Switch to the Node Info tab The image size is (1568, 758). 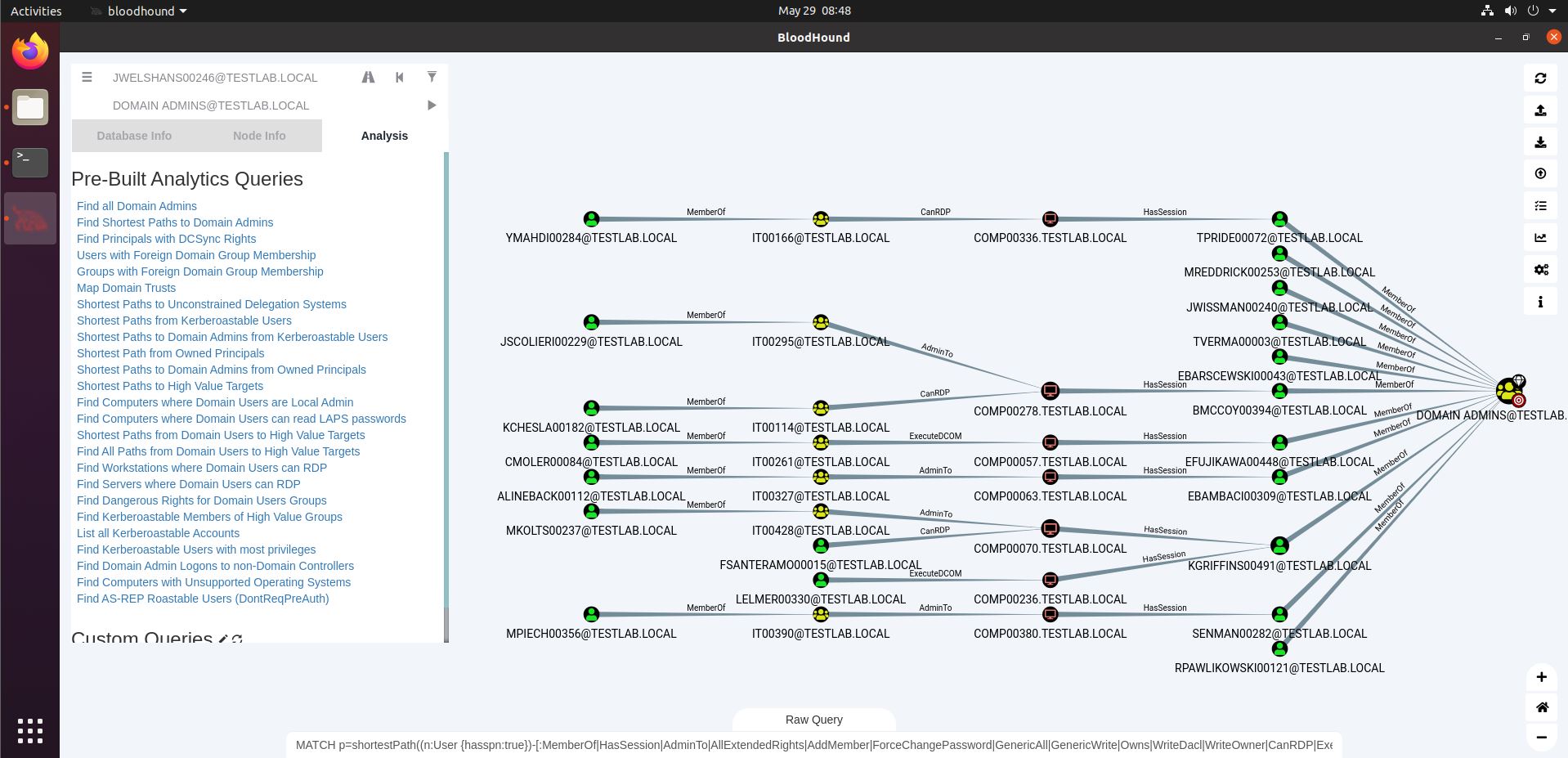pyautogui.click(x=259, y=136)
